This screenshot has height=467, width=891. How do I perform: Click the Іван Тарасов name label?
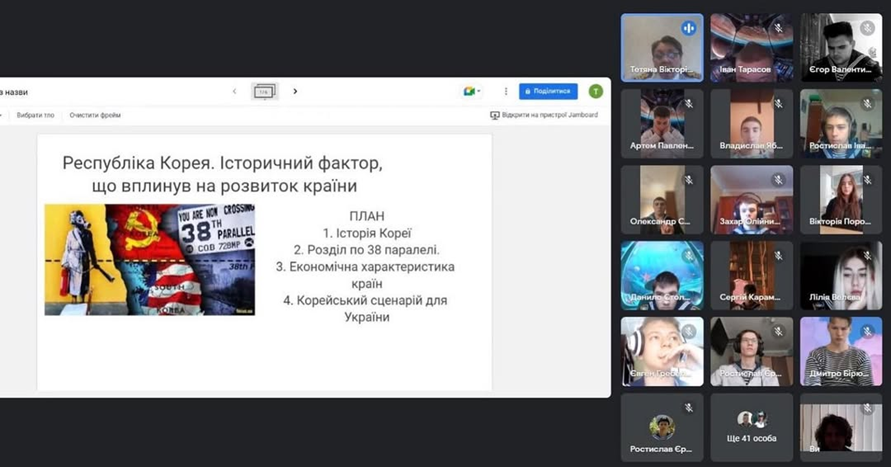pos(745,69)
